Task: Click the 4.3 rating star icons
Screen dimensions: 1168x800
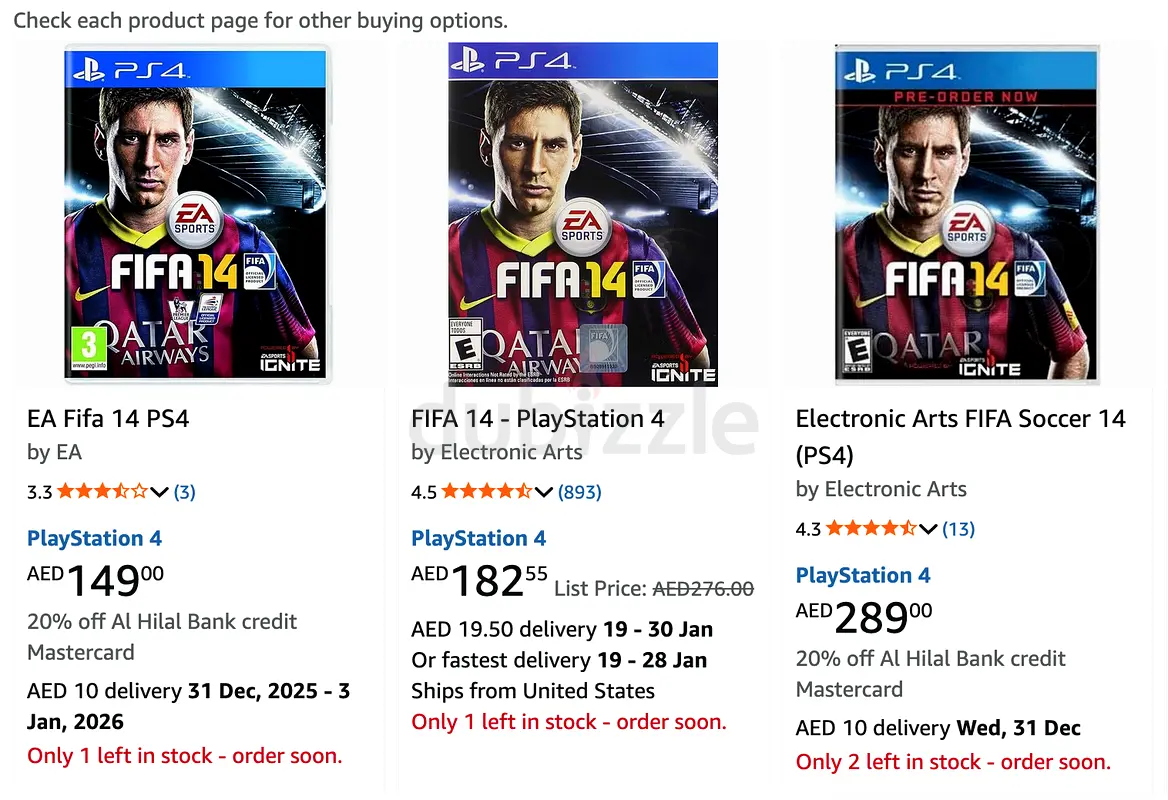Action: (x=870, y=529)
